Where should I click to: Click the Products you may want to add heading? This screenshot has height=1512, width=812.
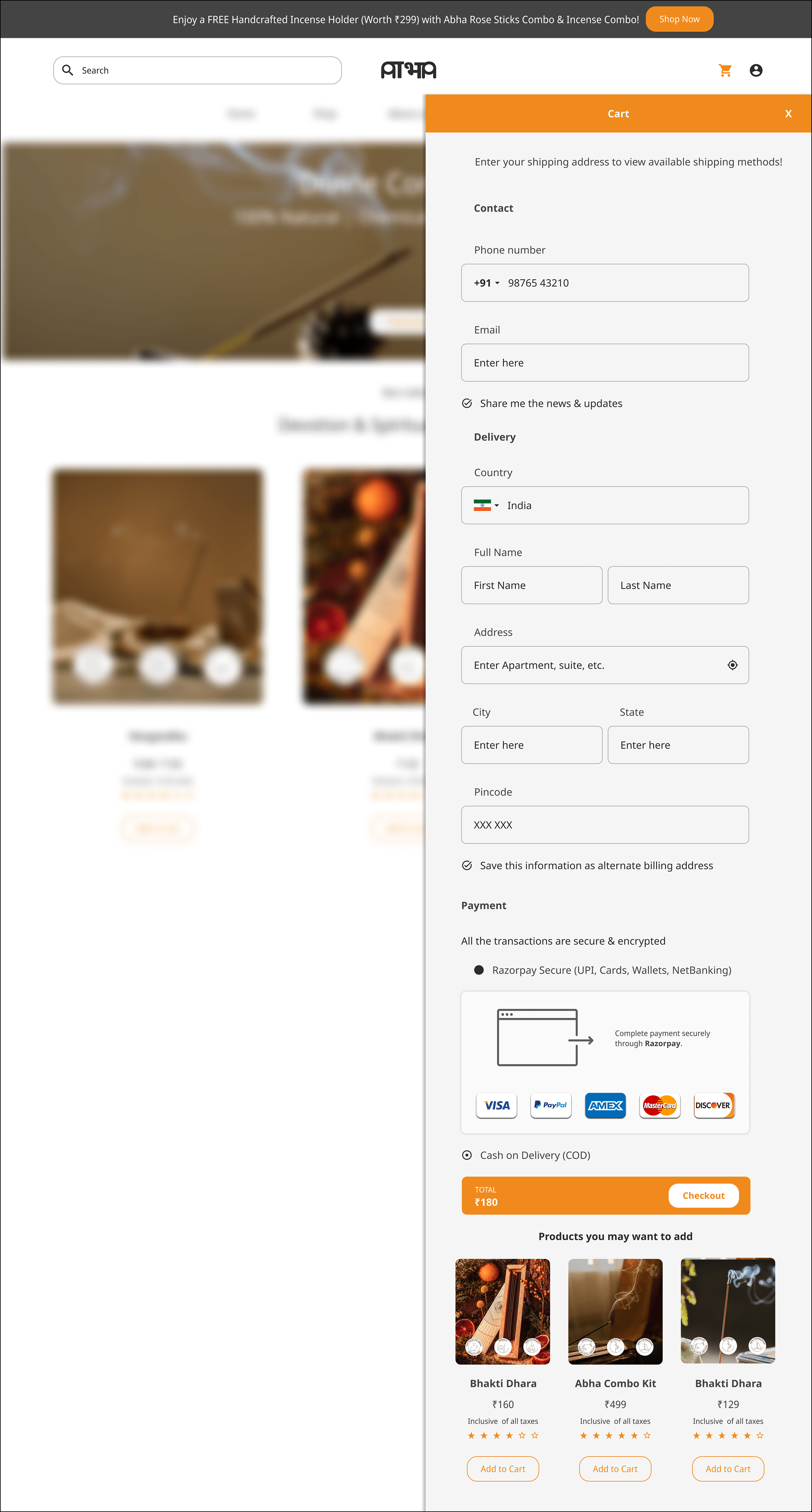click(x=615, y=1237)
